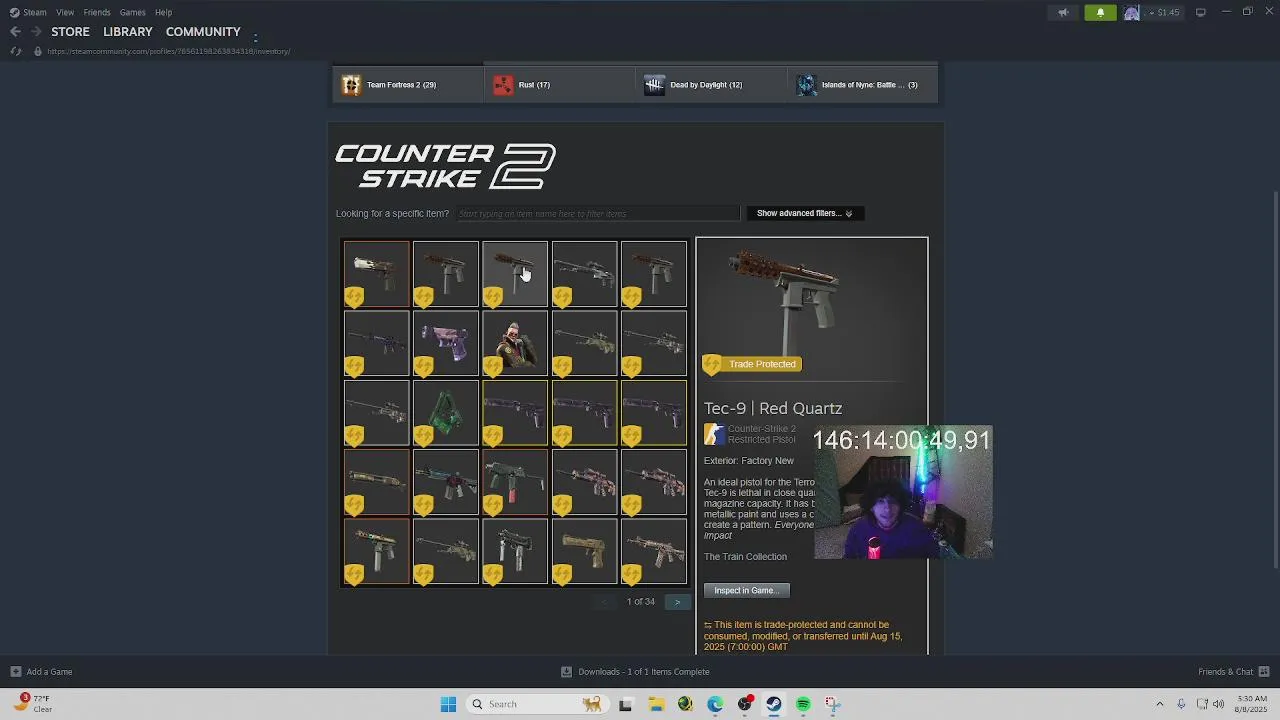Viewport: 1280px width, 720px height.
Task: Open Spotify from the taskbar
Action: 803,704
